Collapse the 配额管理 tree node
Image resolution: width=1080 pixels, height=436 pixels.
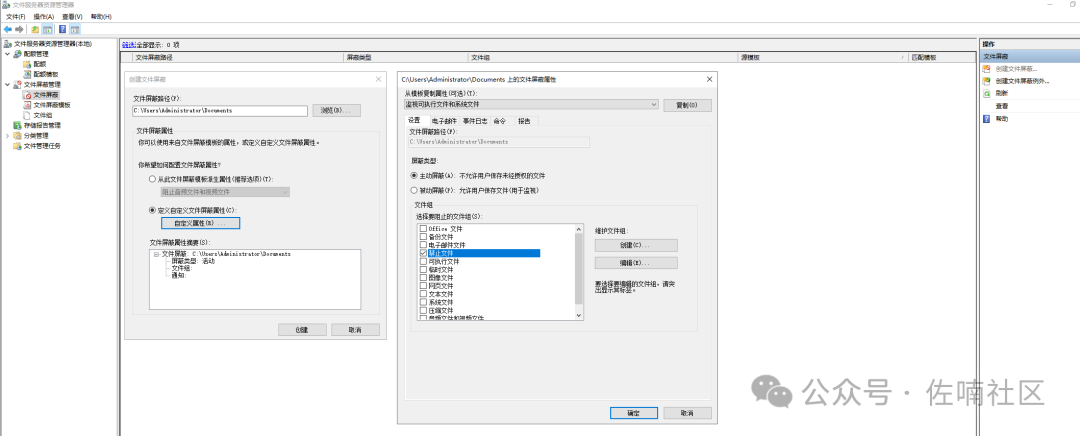pyautogui.click(x=7, y=54)
